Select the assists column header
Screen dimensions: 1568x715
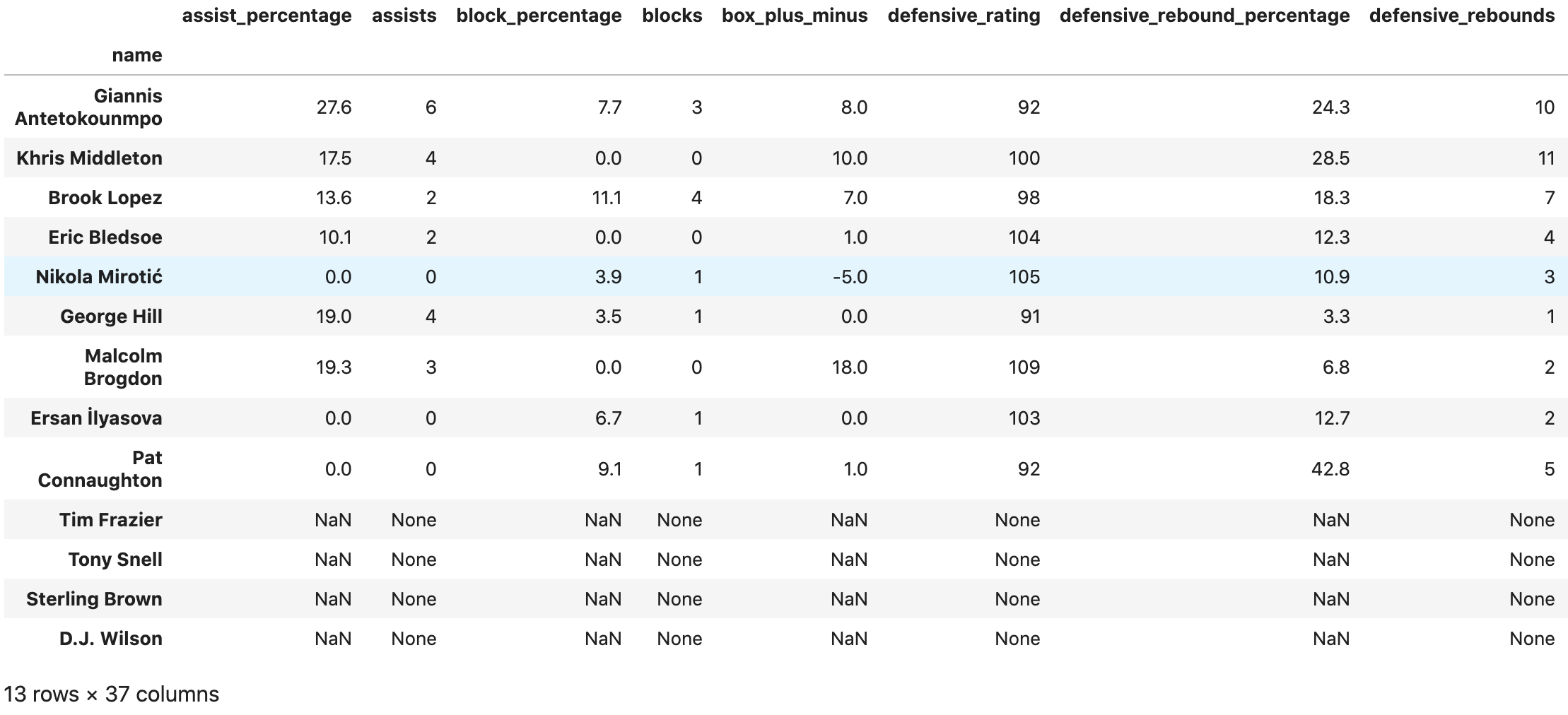pyautogui.click(x=404, y=16)
